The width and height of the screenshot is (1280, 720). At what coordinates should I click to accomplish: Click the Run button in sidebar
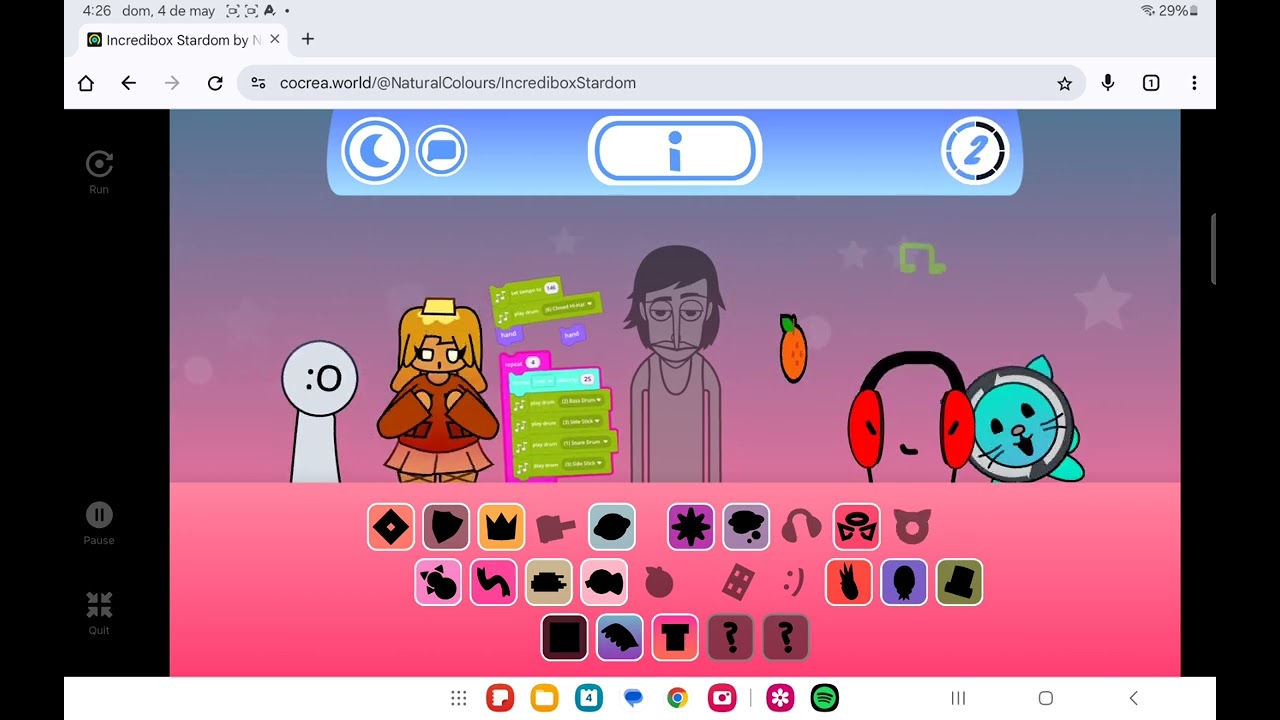coord(99,172)
